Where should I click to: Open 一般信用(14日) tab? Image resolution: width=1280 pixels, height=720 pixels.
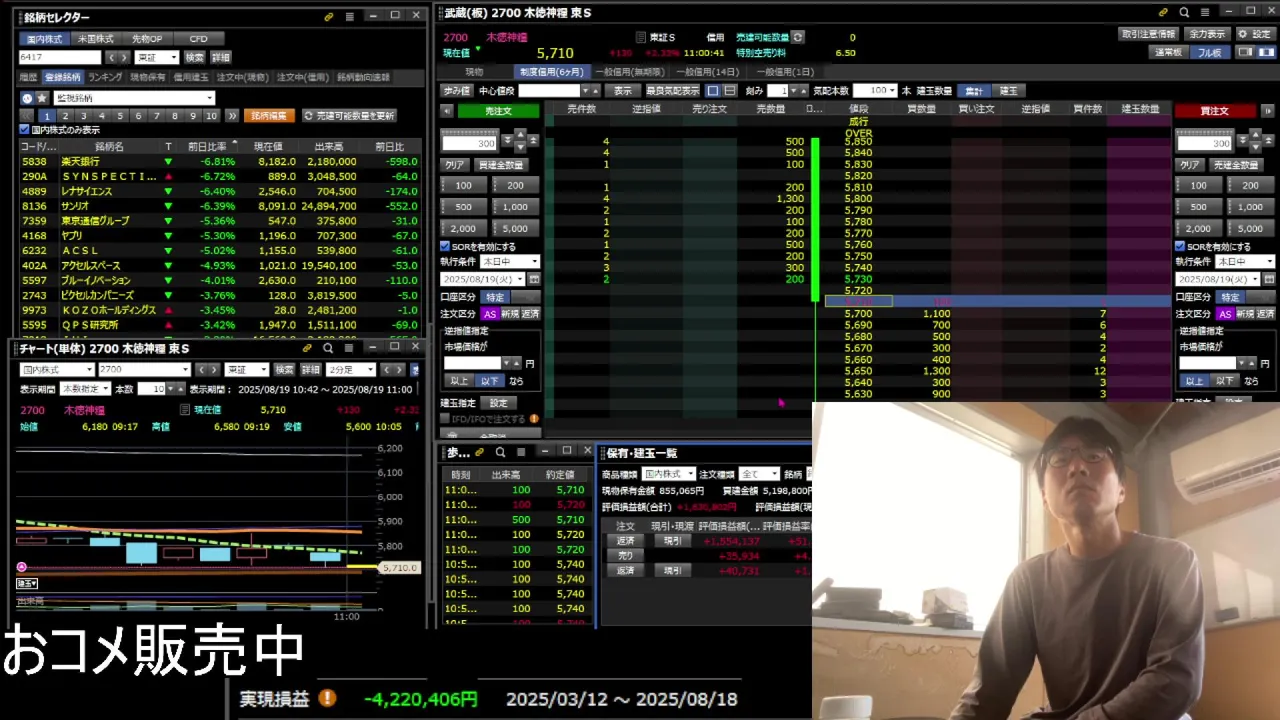(708, 72)
